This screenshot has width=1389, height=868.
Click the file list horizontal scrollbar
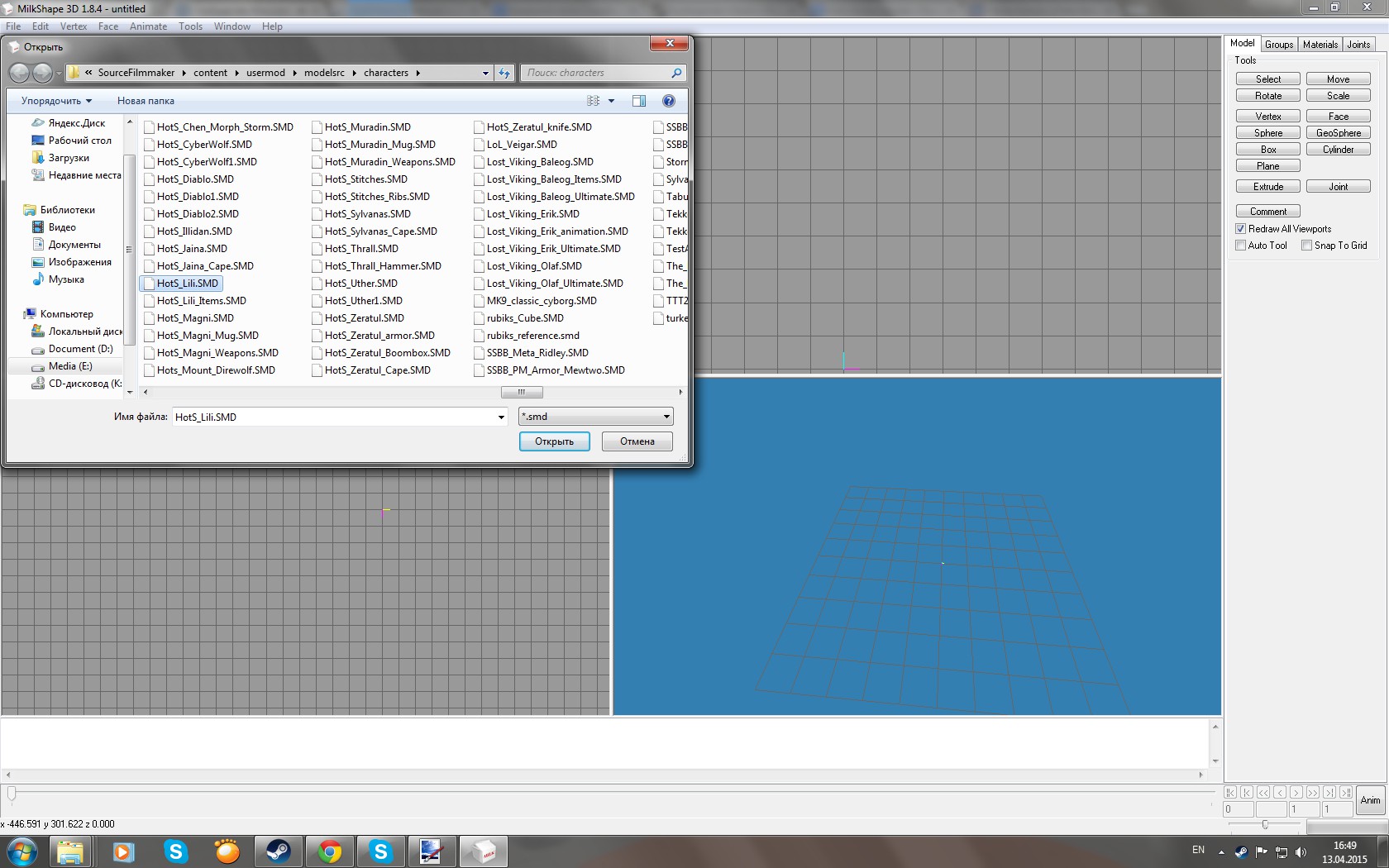(x=521, y=392)
